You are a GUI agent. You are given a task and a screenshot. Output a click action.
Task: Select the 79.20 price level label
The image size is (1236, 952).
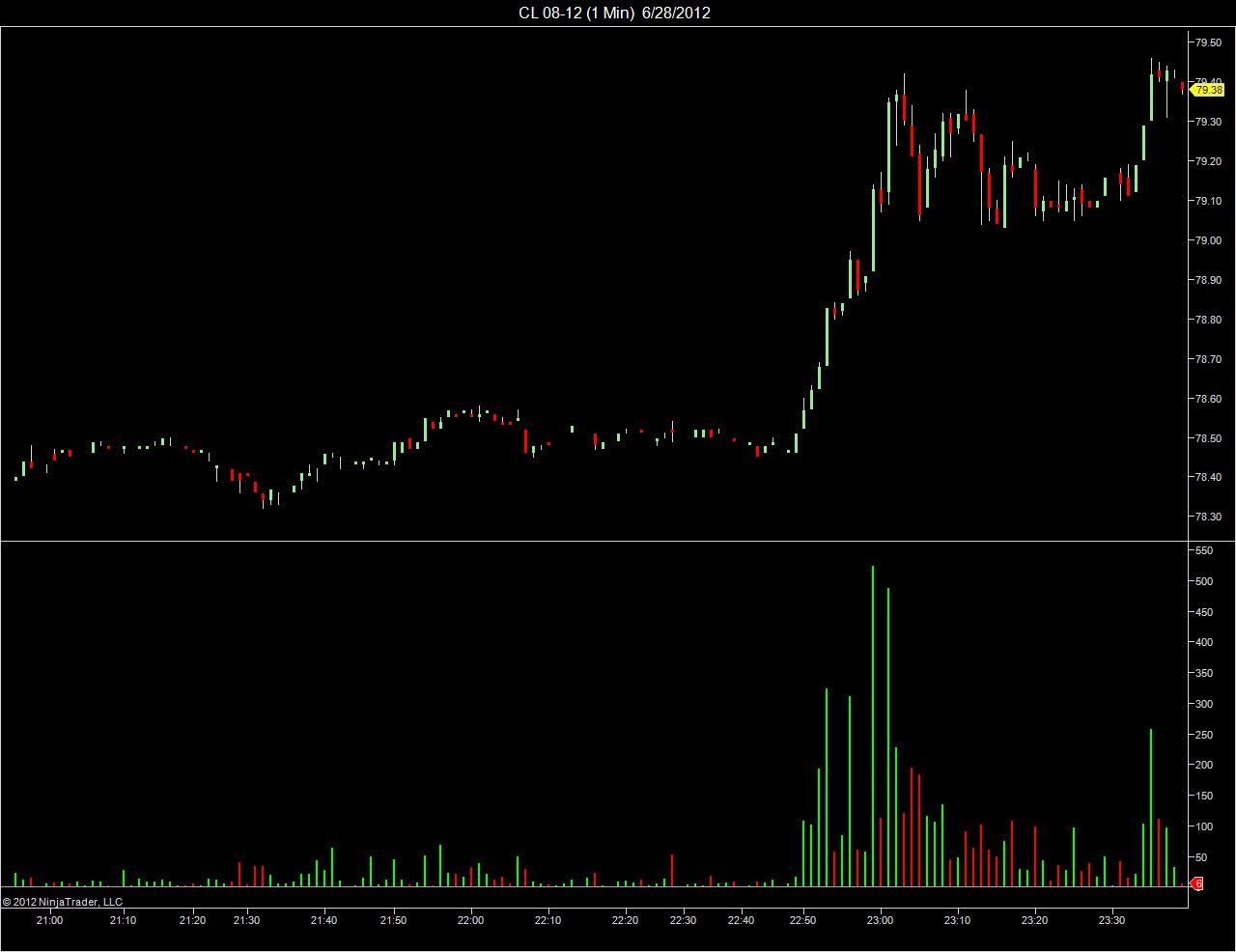(1208, 161)
